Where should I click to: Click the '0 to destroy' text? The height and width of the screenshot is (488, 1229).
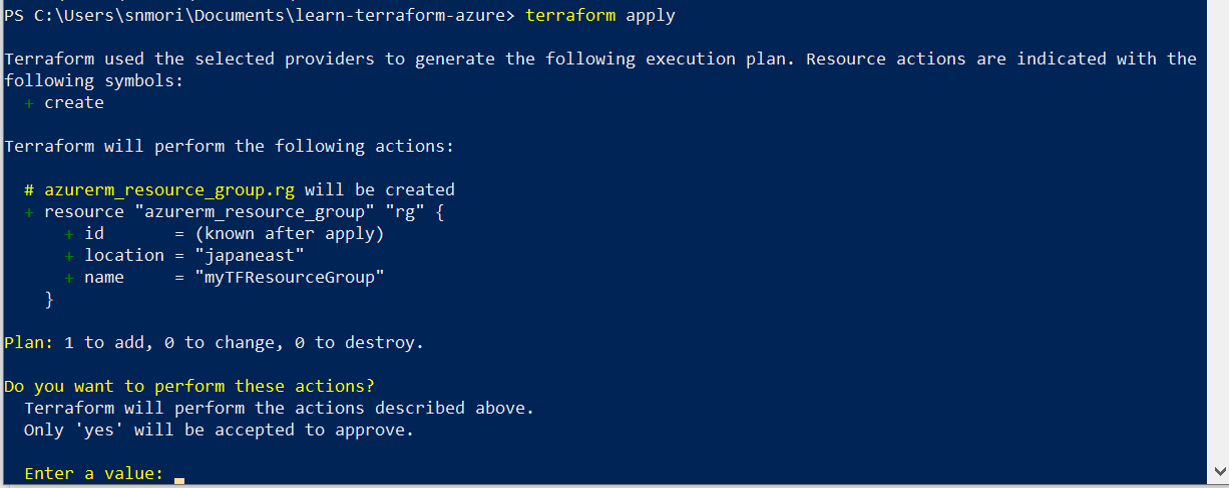pos(359,343)
